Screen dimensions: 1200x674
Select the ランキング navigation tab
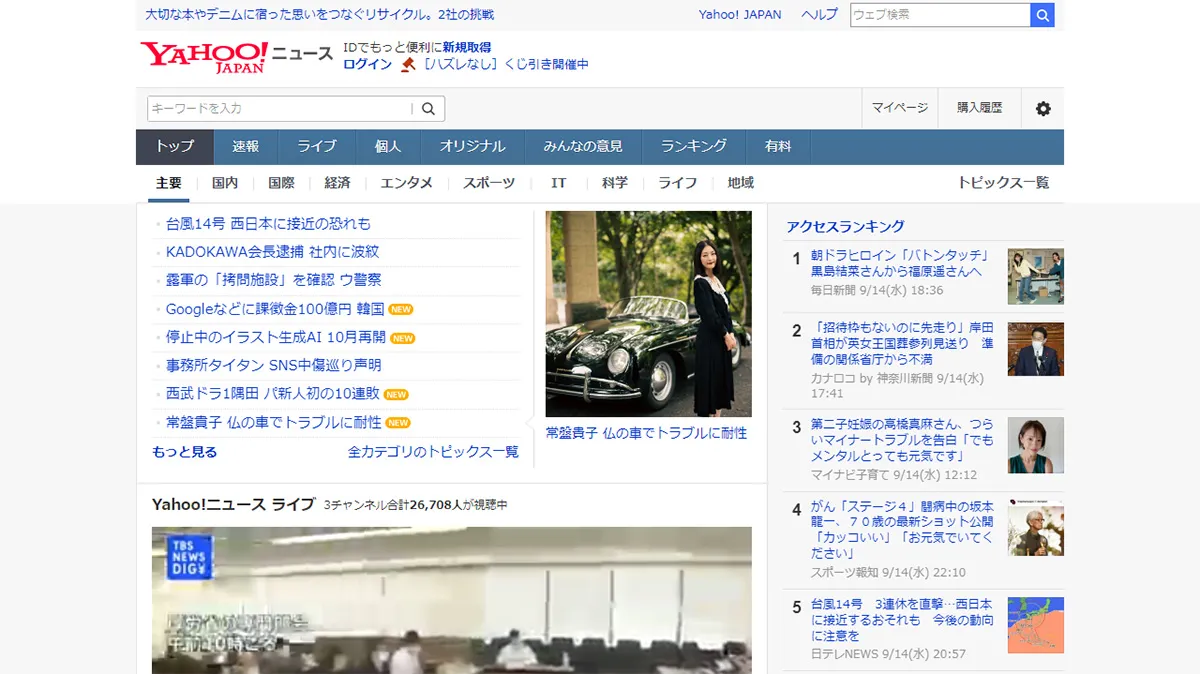tap(693, 147)
